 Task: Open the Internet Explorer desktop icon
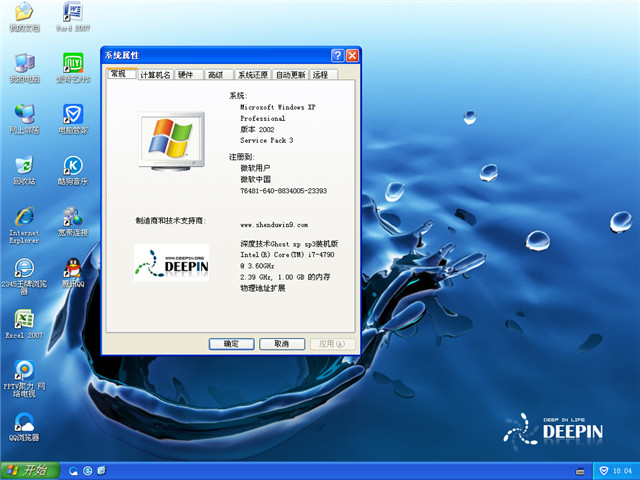point(24,225)
